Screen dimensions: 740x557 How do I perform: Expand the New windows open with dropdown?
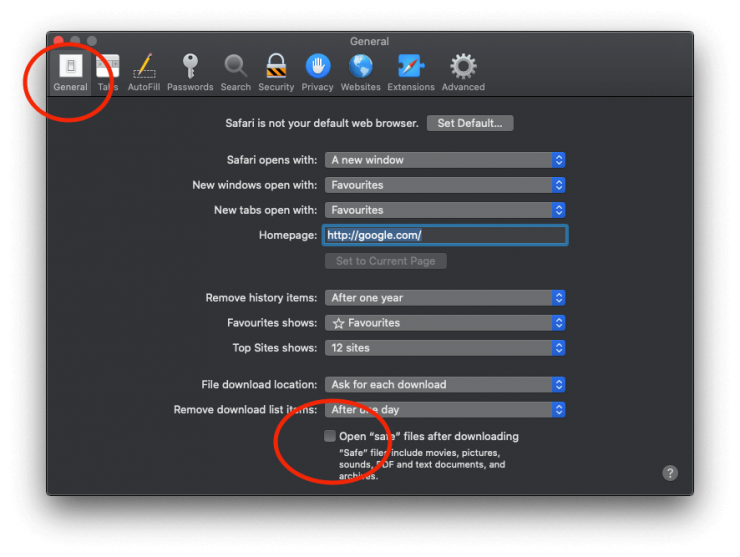point(445,185)
